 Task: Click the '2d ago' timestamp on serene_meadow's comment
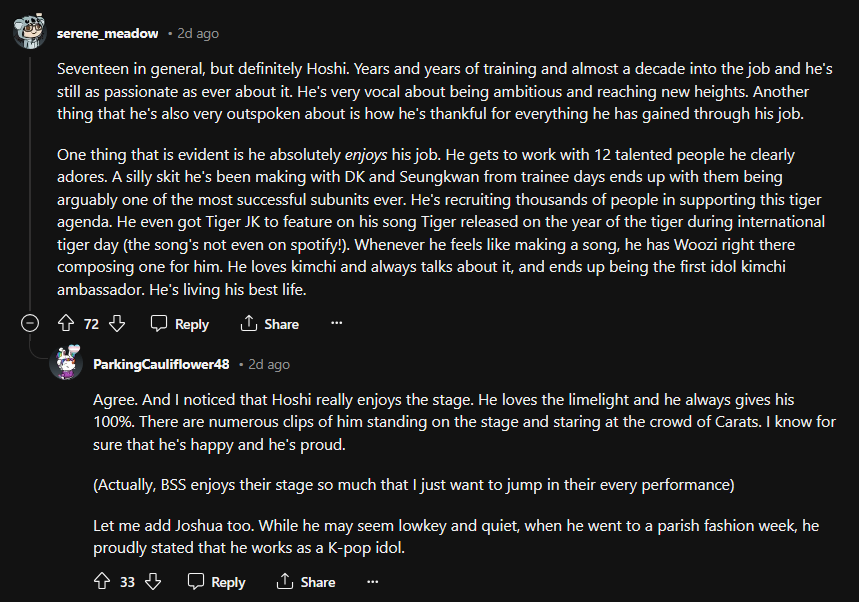tap(198, 33)
